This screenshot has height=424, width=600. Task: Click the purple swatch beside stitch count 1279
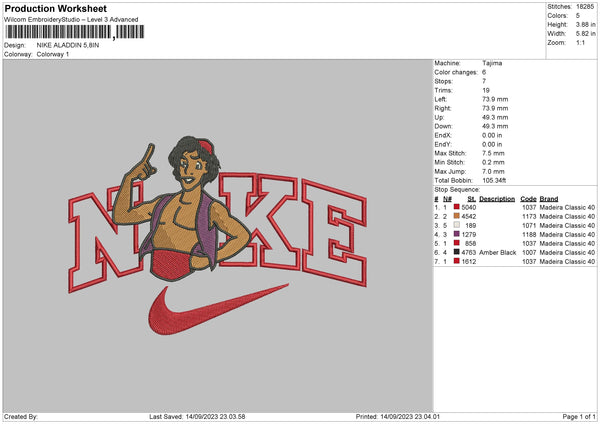[x=457, y=234]
